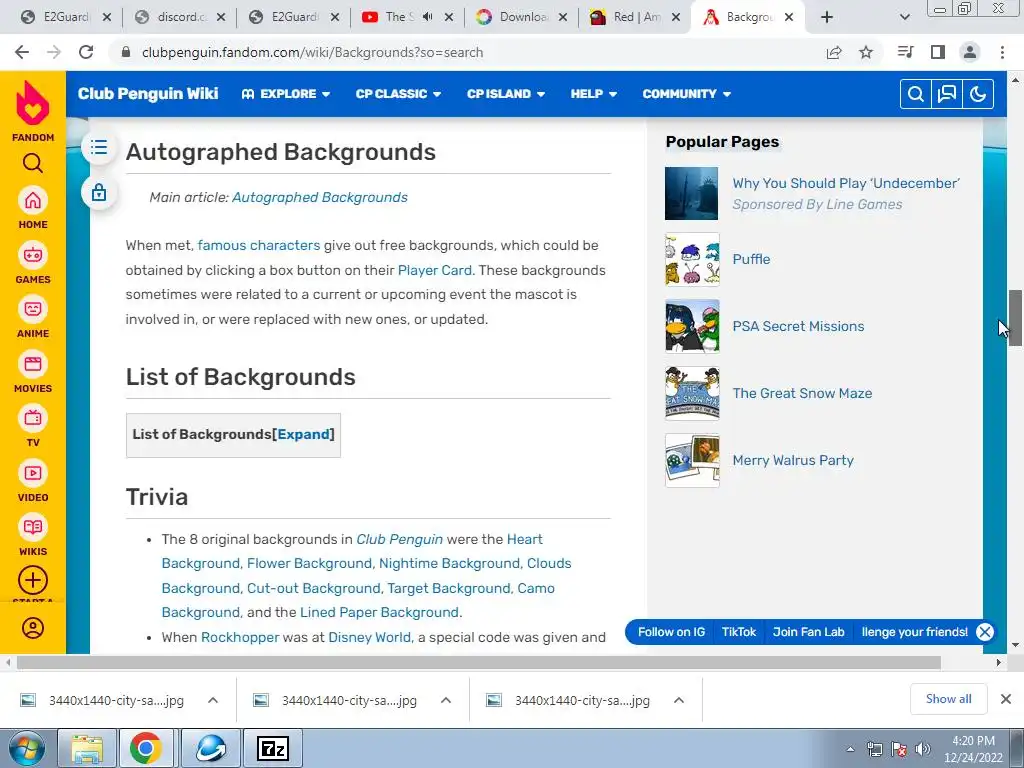Switch to the first E2Guardian tab
Image resolution: width=1024 pixels, height=768 pixels.
click(65, 17)
